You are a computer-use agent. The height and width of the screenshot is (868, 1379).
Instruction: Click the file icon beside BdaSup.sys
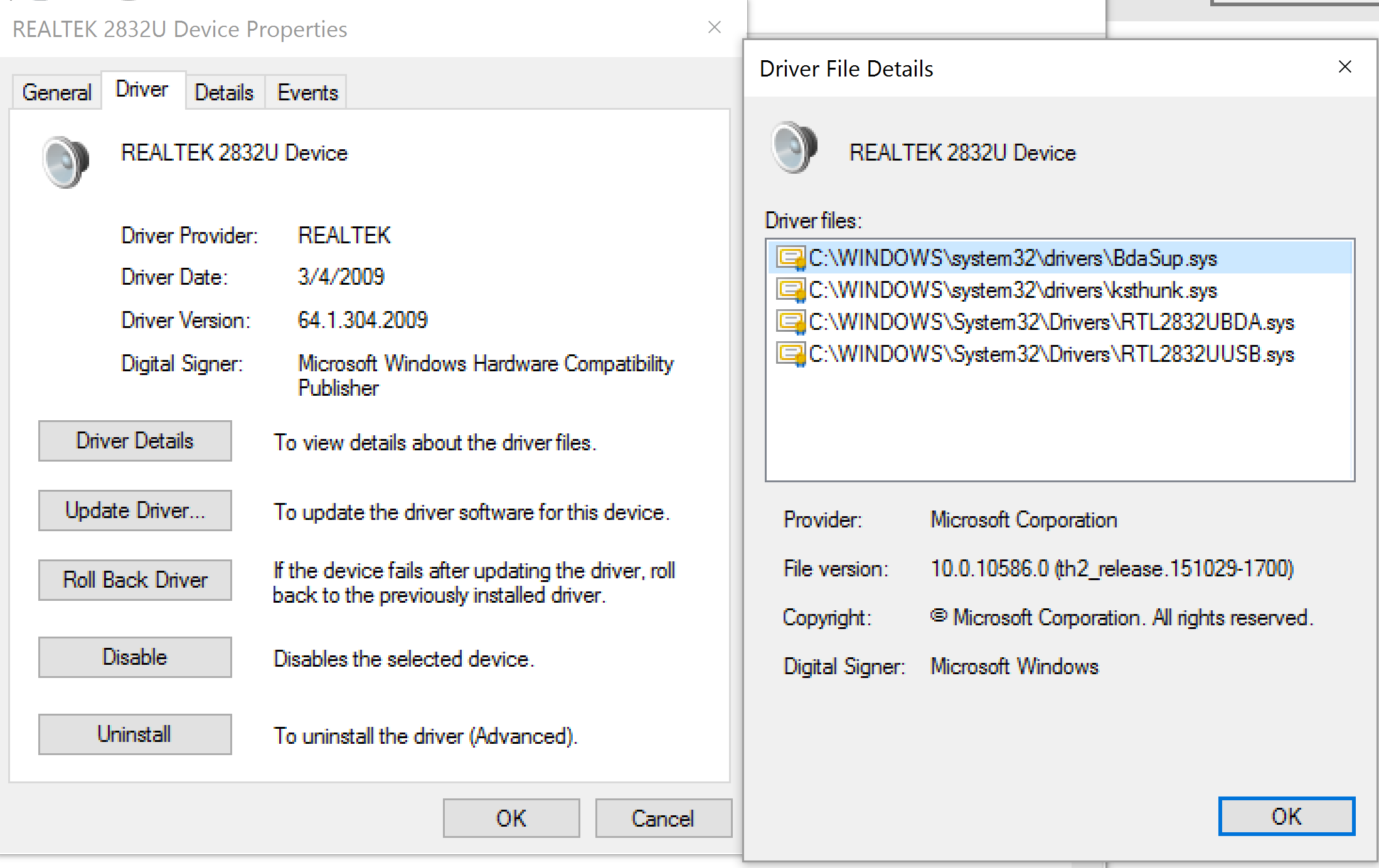(791, 258)
